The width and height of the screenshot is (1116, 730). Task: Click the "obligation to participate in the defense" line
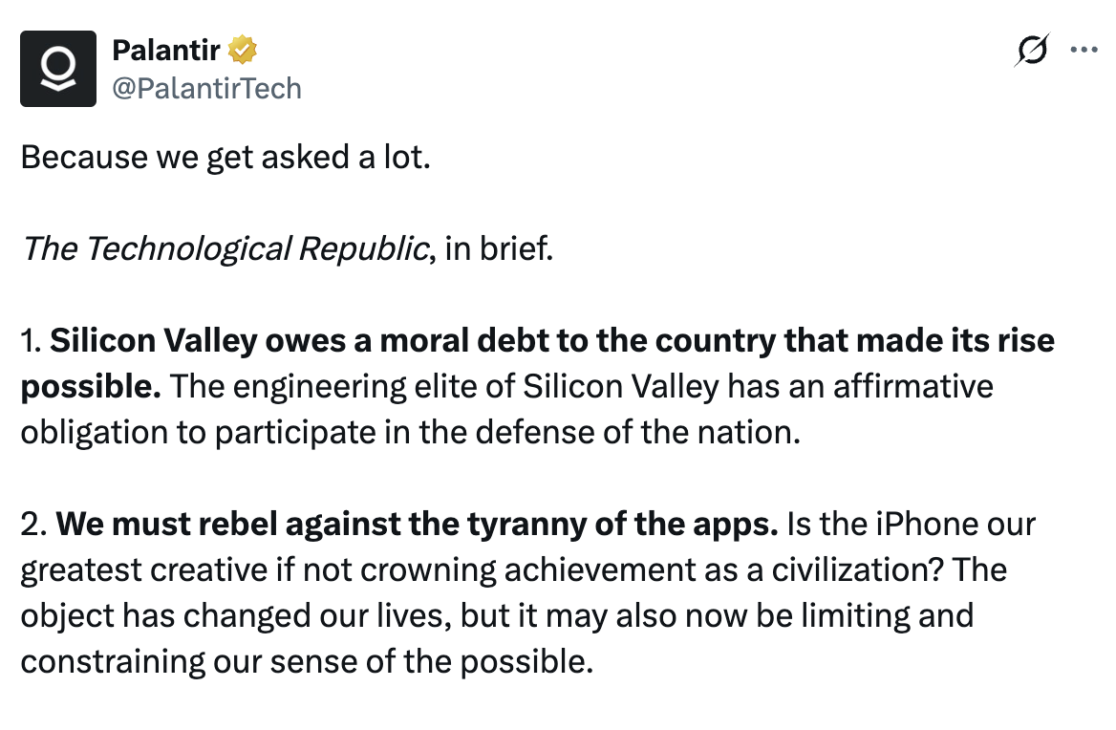(x=410, y=432)
